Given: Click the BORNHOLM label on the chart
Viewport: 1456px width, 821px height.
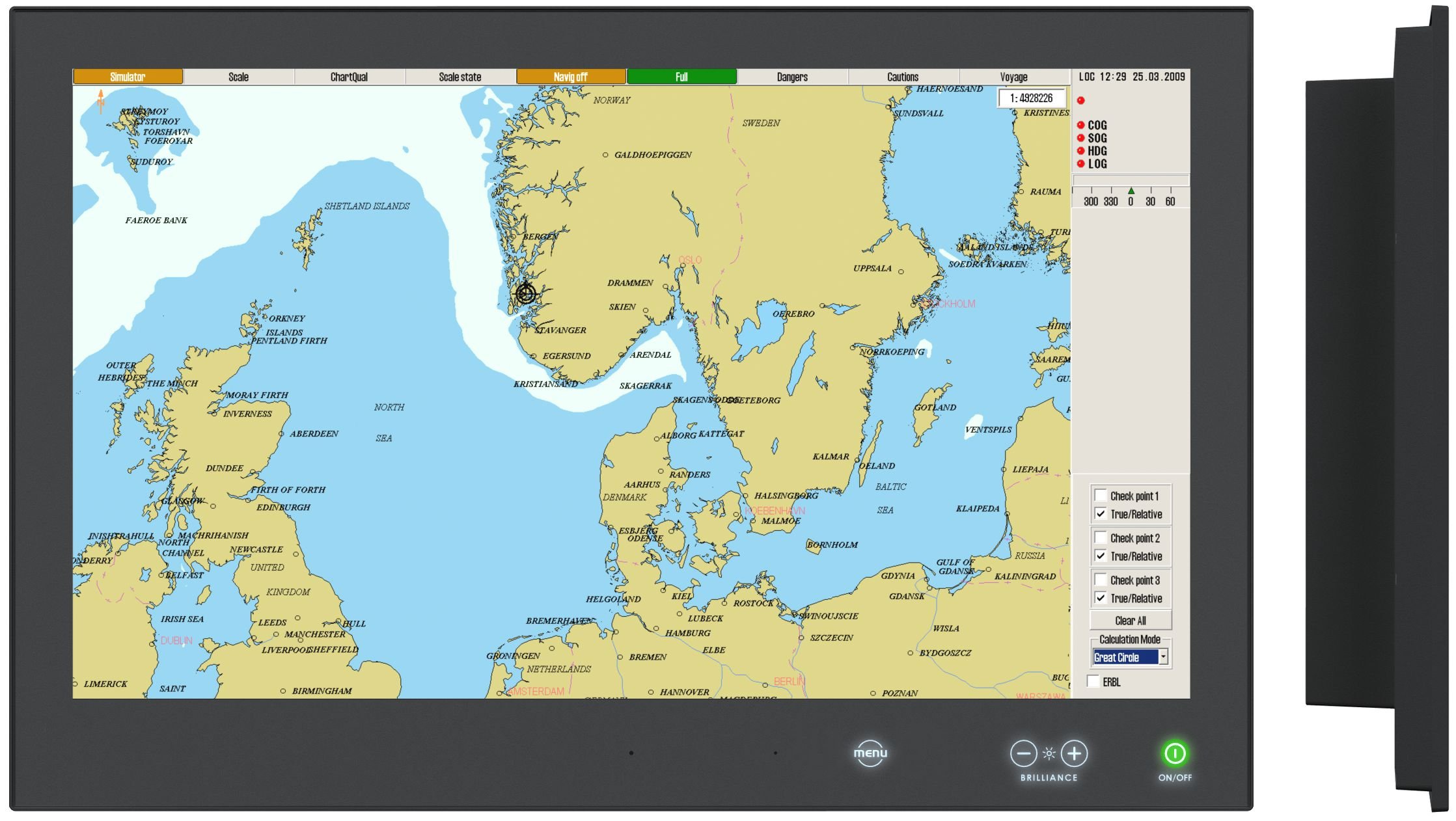Looking at the screenshot, I should 832,545.
